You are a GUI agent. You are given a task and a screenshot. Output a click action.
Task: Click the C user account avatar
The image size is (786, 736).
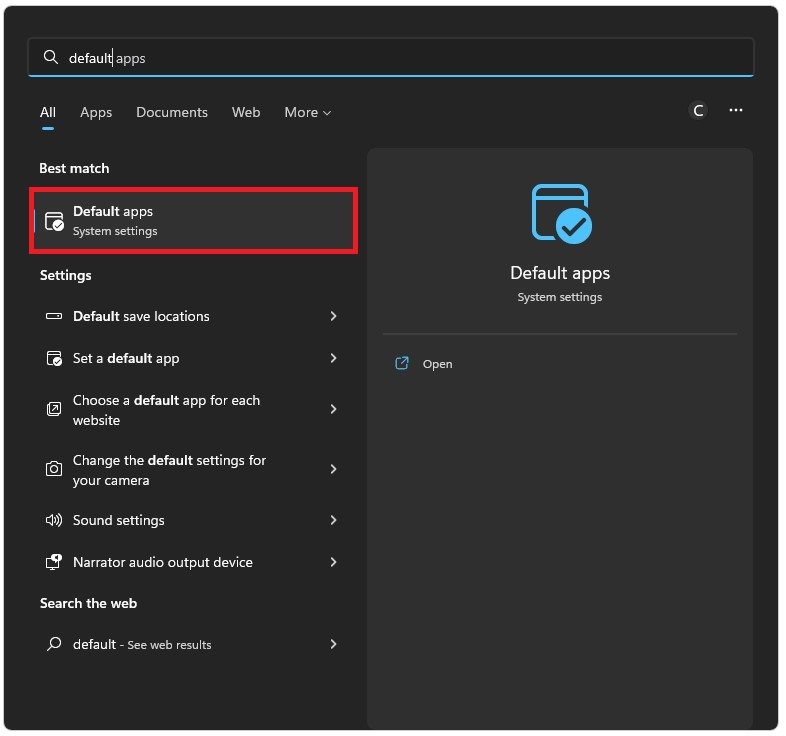click(698, 111)
